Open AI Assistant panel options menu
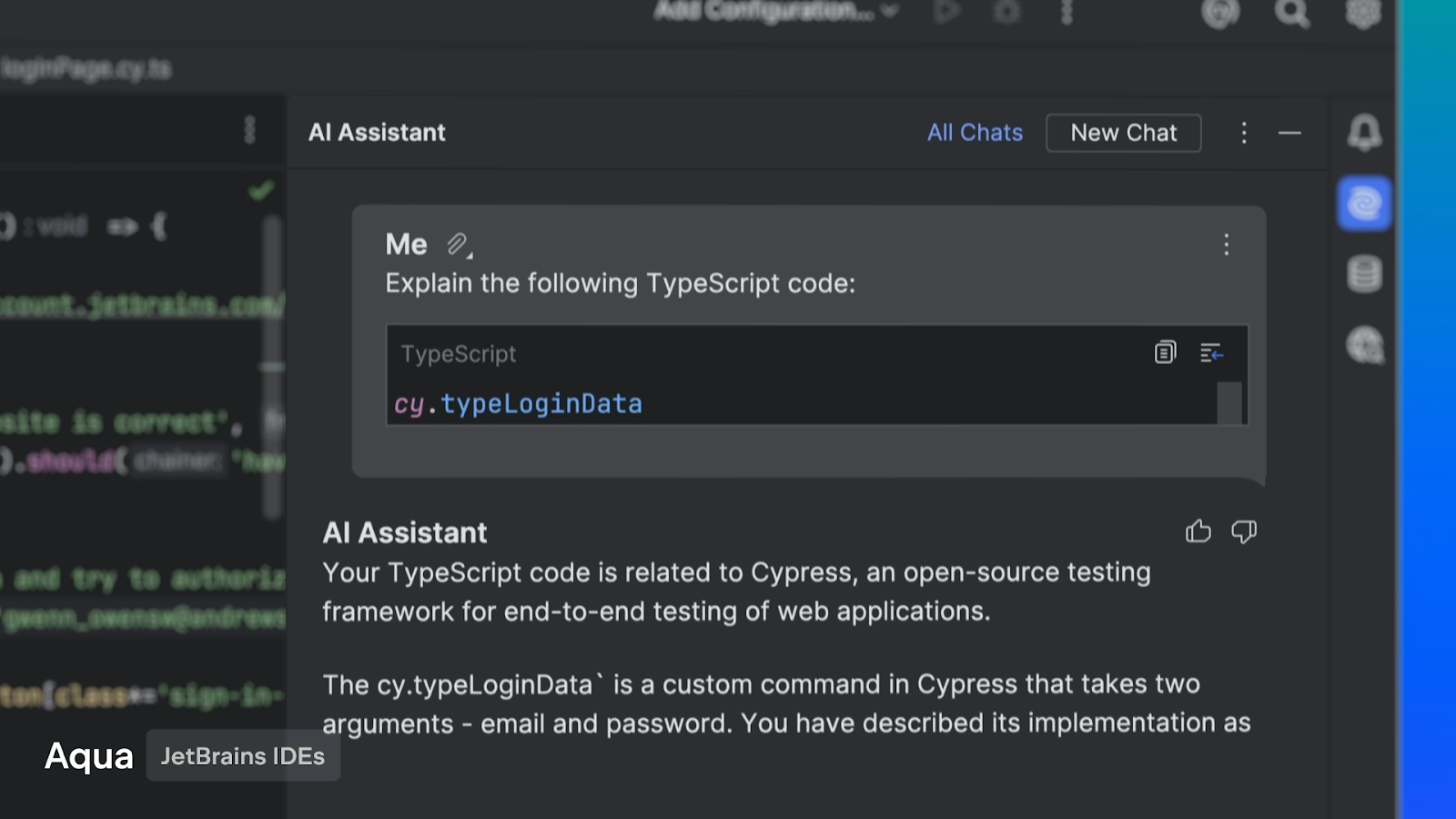 1244,133
